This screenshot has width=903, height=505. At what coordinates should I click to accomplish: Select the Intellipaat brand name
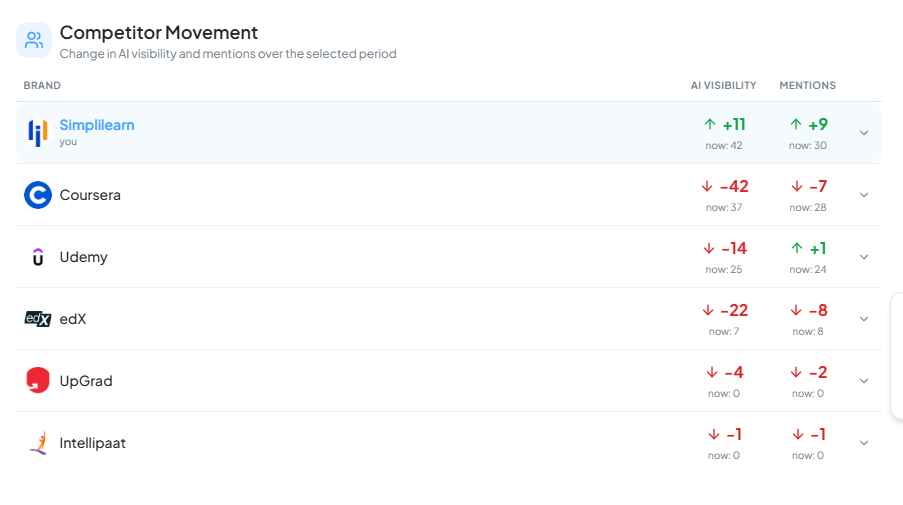(x=93, y=443)
